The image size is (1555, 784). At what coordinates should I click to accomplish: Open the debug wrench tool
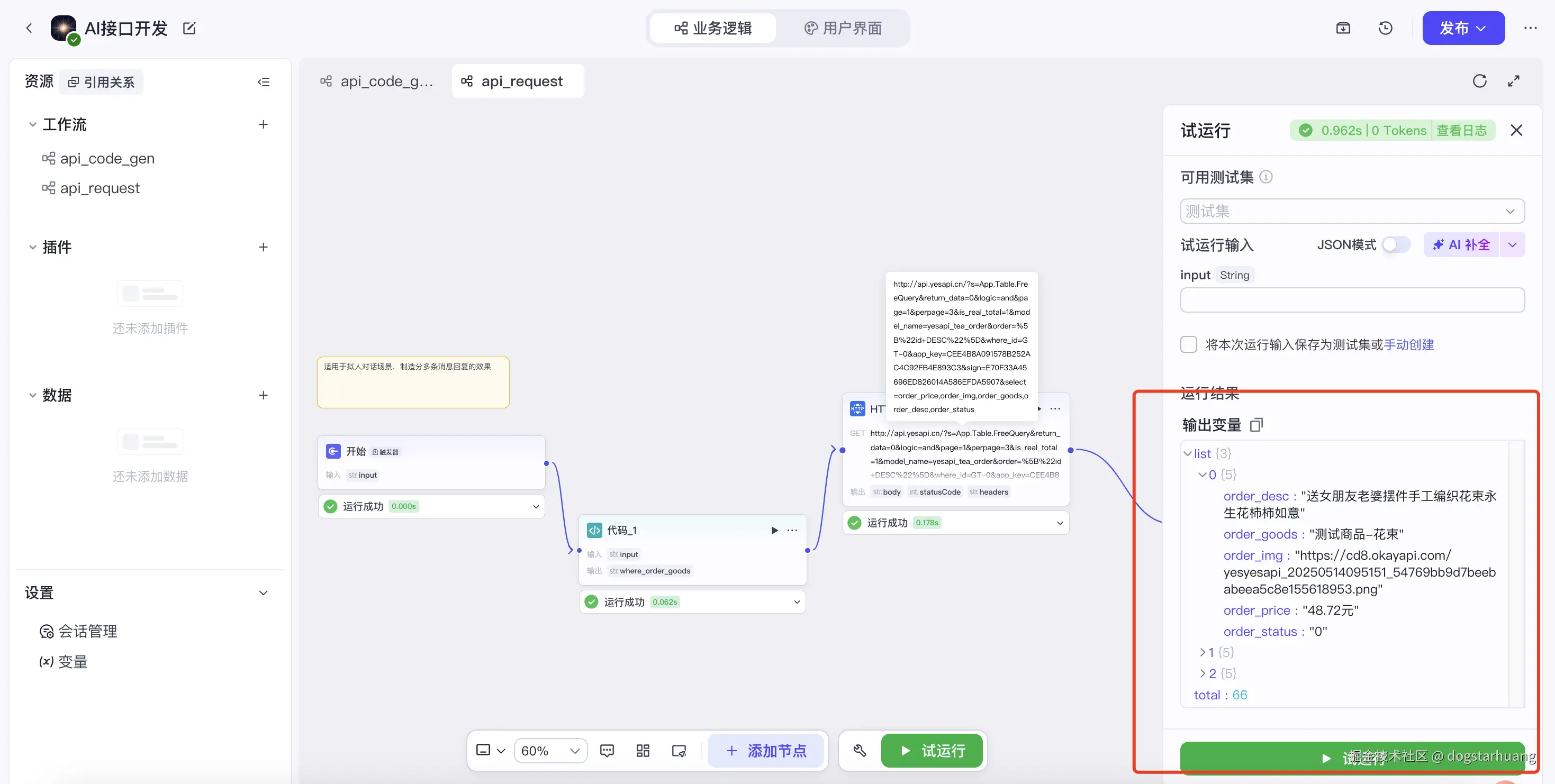860,750
